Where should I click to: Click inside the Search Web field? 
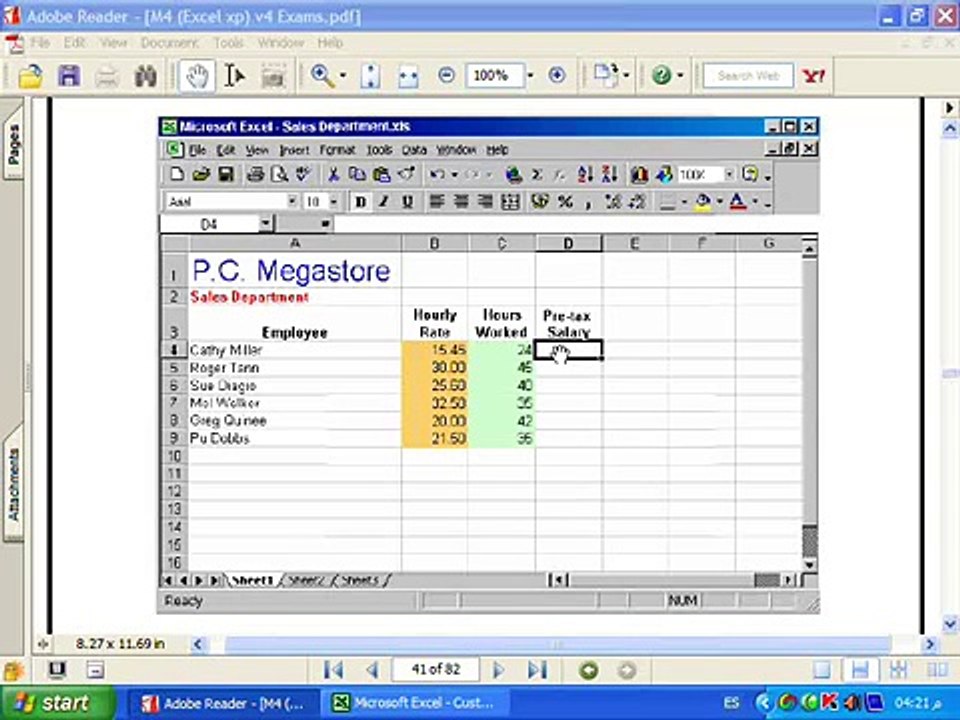748,75
